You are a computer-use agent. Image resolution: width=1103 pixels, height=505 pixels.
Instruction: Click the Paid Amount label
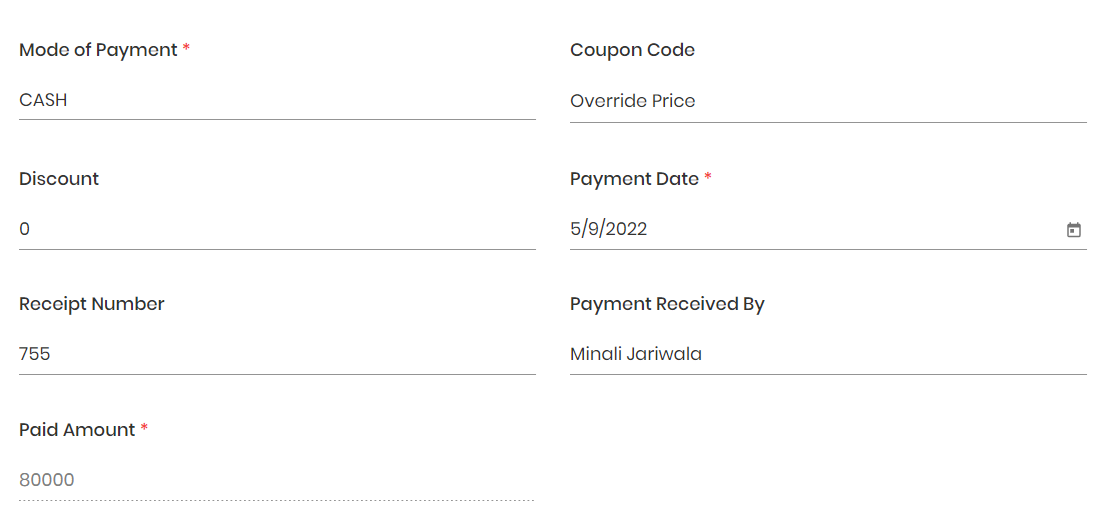(x=77, y=430)
